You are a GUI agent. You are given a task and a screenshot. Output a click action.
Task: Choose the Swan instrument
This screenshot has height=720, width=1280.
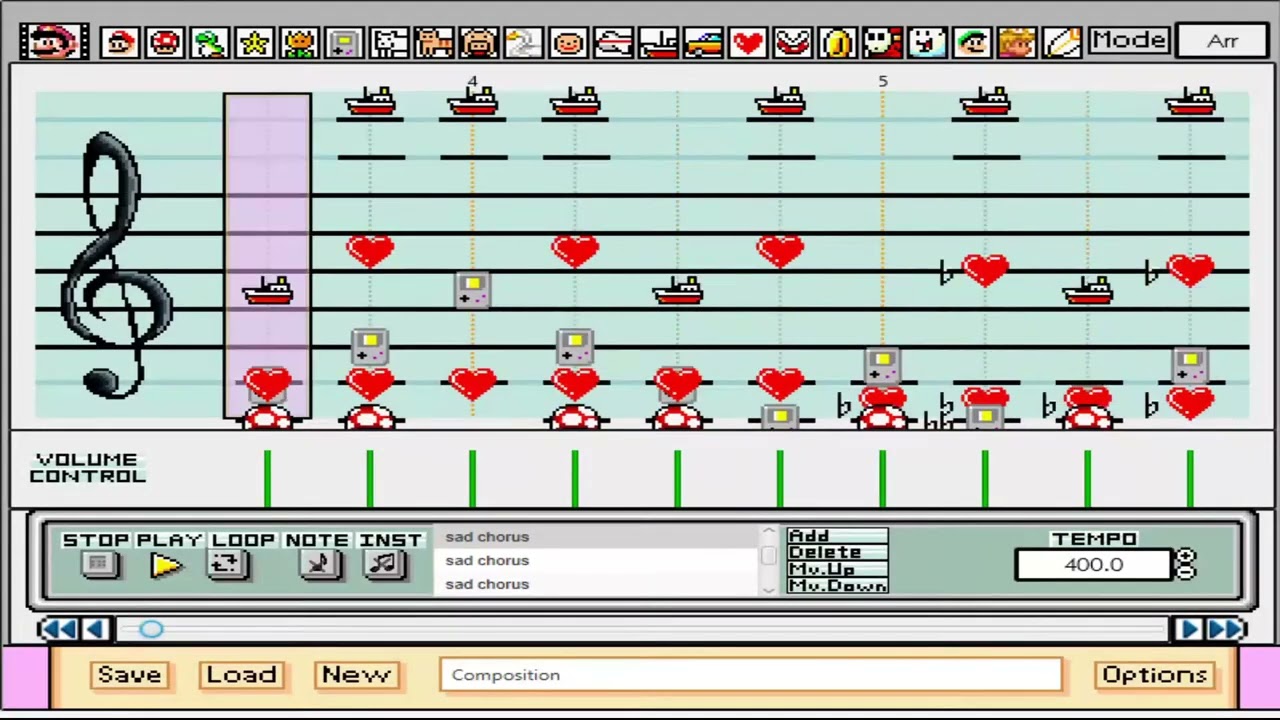[523, 42]
